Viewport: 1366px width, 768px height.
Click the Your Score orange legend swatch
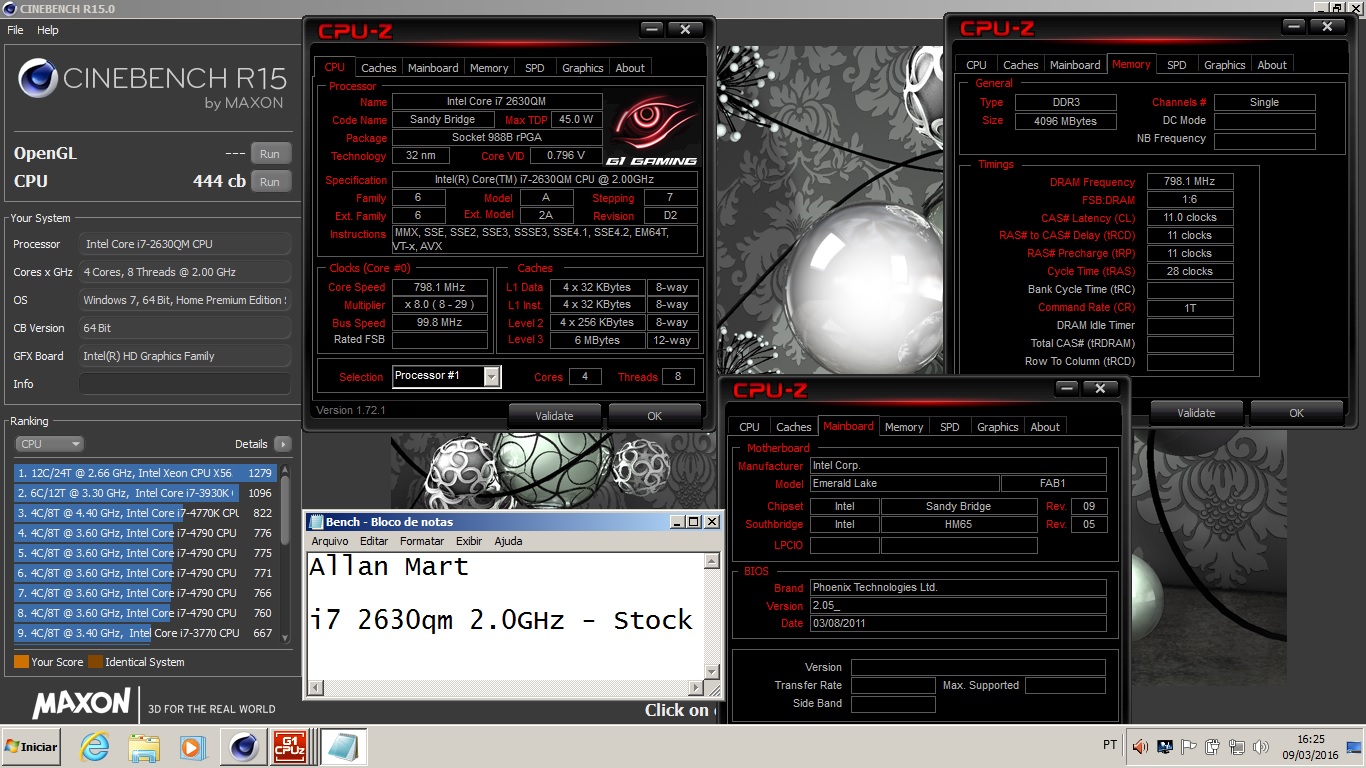(21, 662)
